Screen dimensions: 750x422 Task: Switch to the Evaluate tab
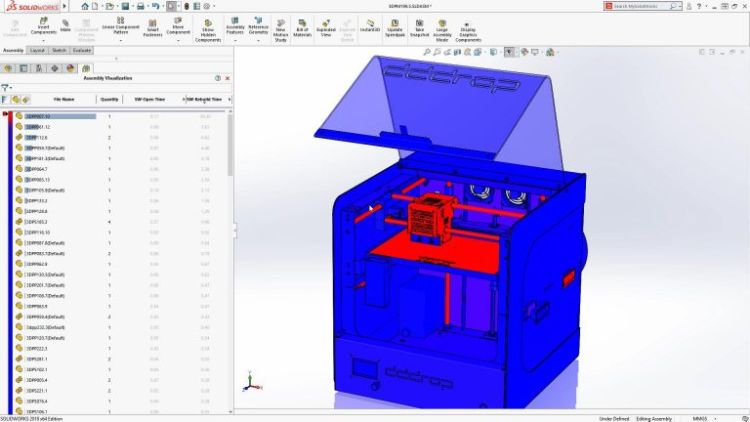point(82,50)
